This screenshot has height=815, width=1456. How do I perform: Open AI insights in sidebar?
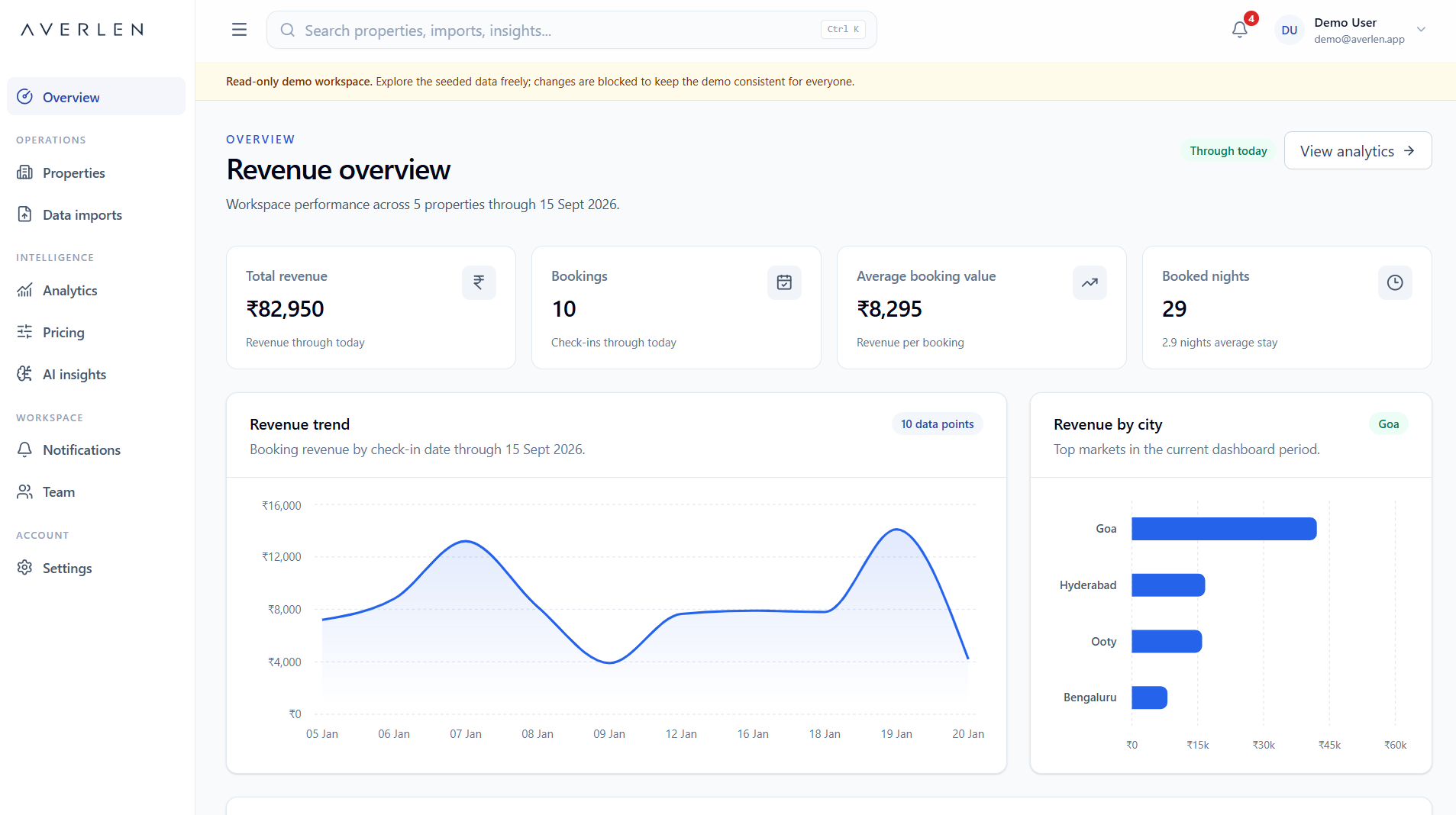click(96, 374)
